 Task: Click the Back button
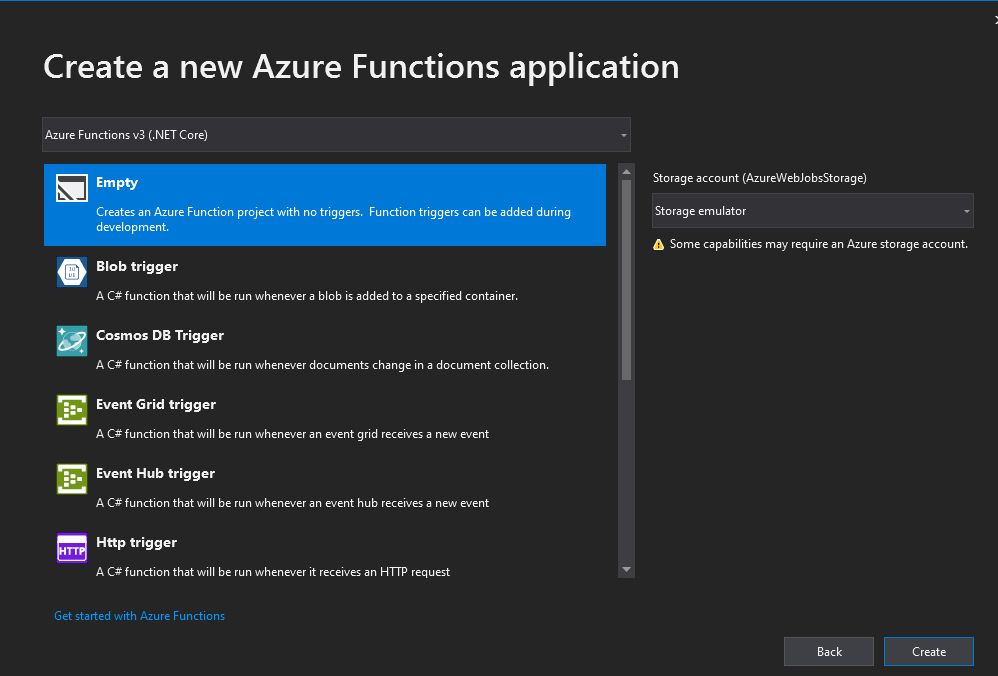point(828,651)
